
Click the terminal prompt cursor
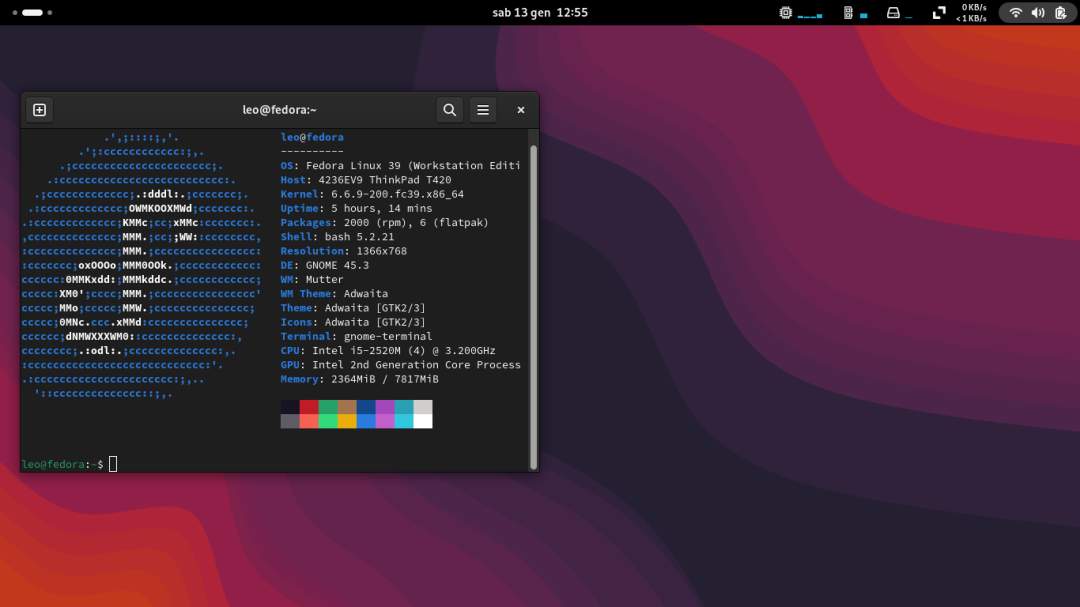click(x=113, y=464)
